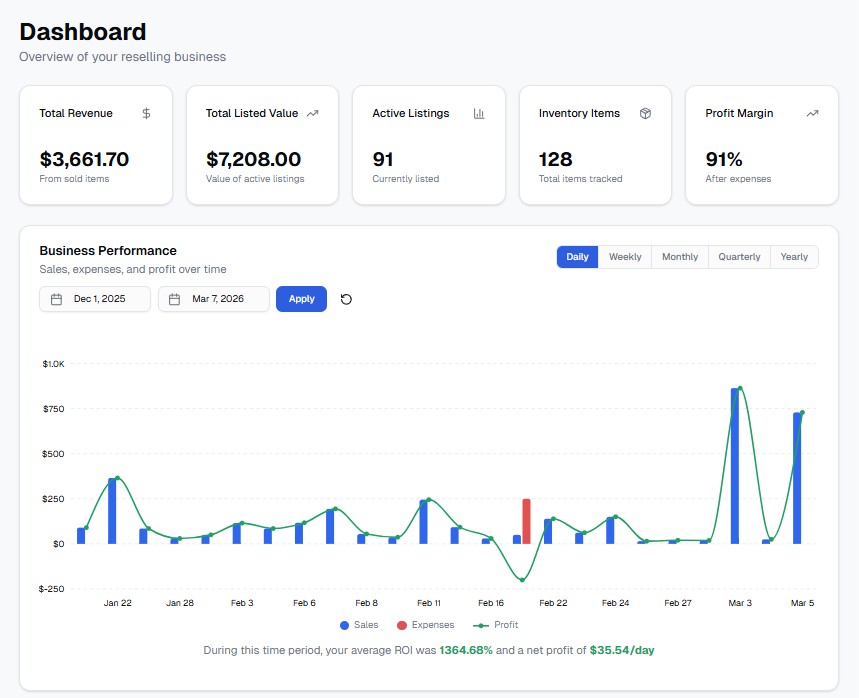Show the Yearly performance view
The width and height of the screenshot is (859, 698).
(x=794, y=257)
